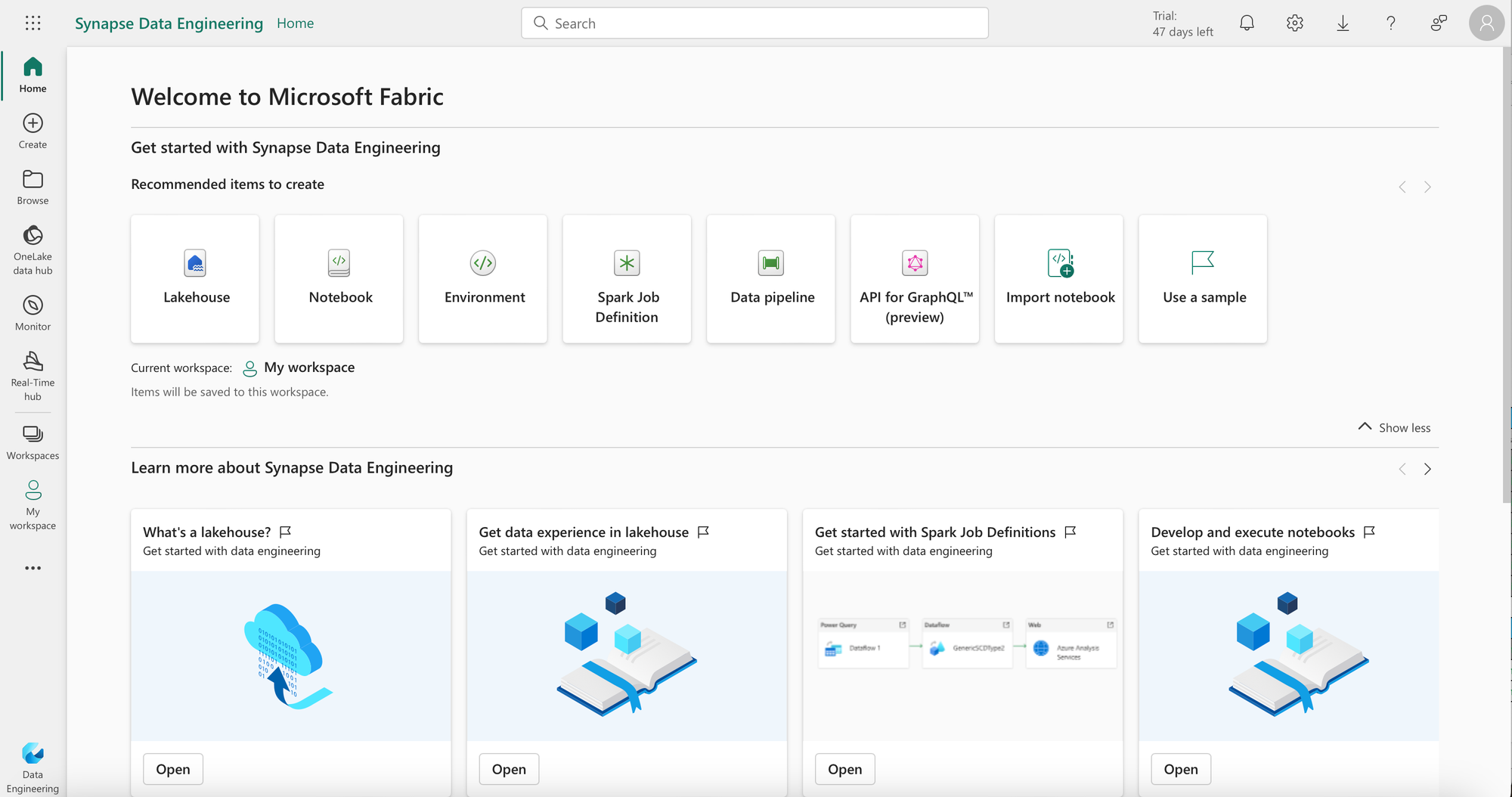Select the Import notebook card
The height and width of the screenshot is (797, 1512).
[1059, 279]
